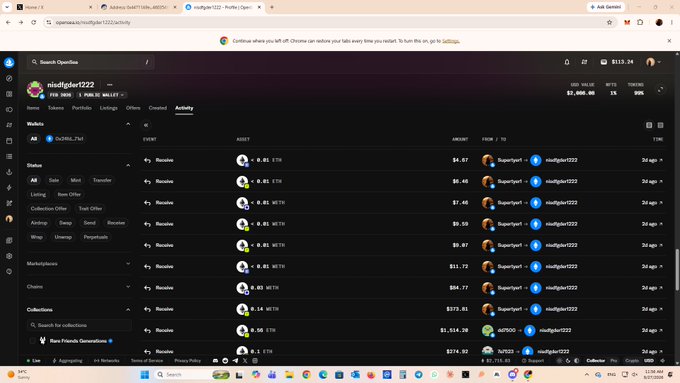Screen dimensions: 680x383
Task: Select the 0x24fd wallet filter chip
Action: (65, 139)
